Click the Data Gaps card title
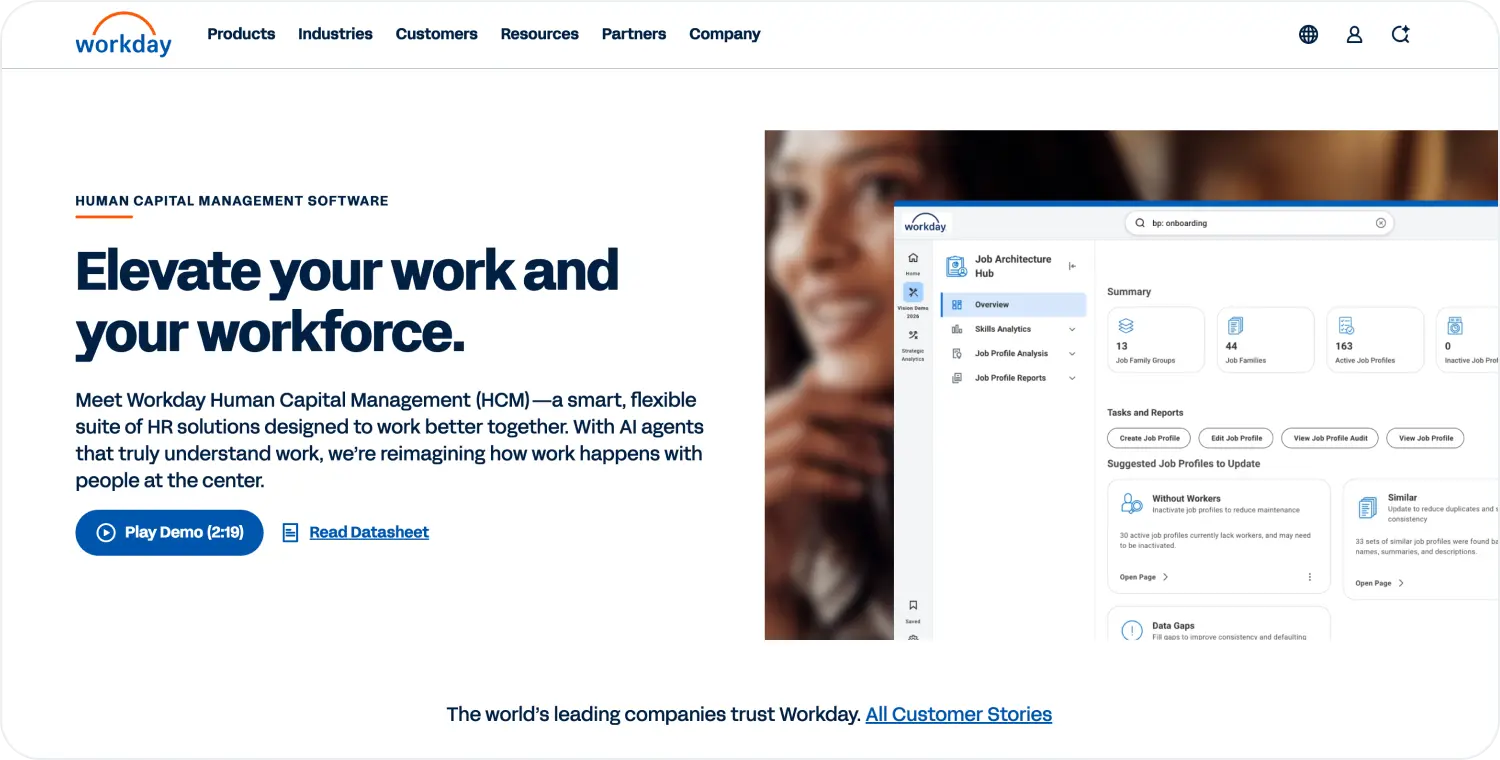This screenshot has width=1500, height=760. click(x=1173, y=626)
